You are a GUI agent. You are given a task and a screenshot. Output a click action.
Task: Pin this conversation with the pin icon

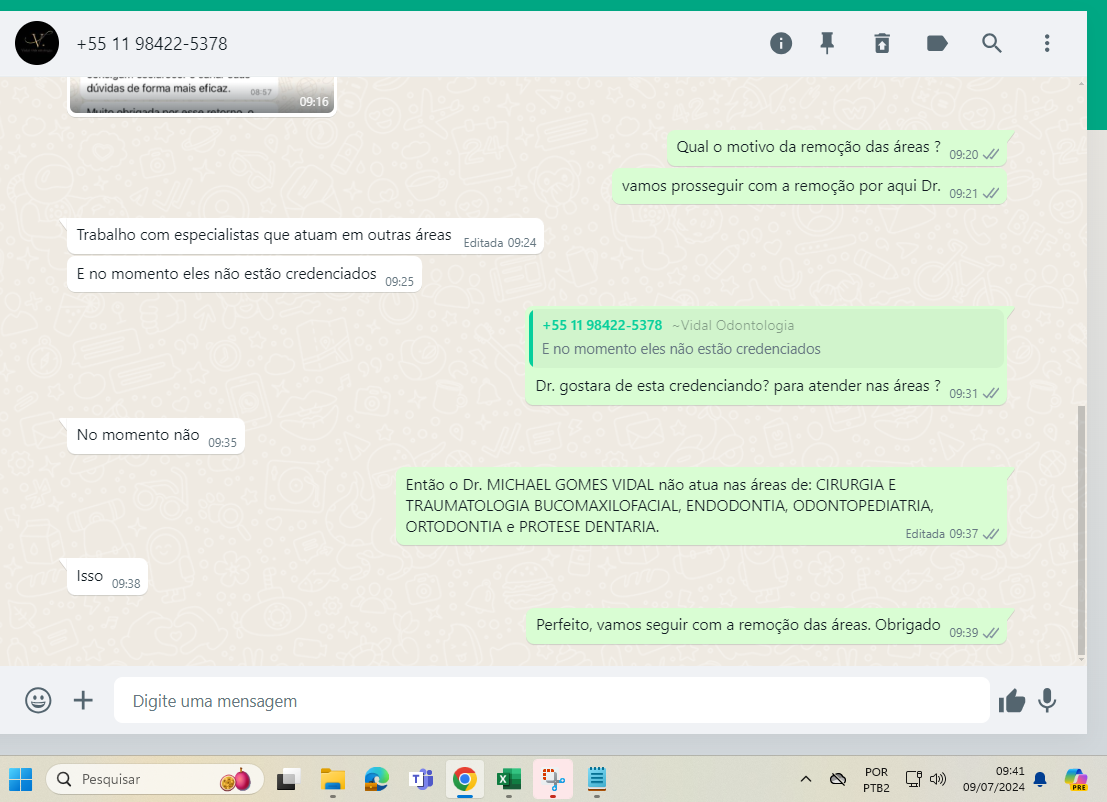(827, 44)
